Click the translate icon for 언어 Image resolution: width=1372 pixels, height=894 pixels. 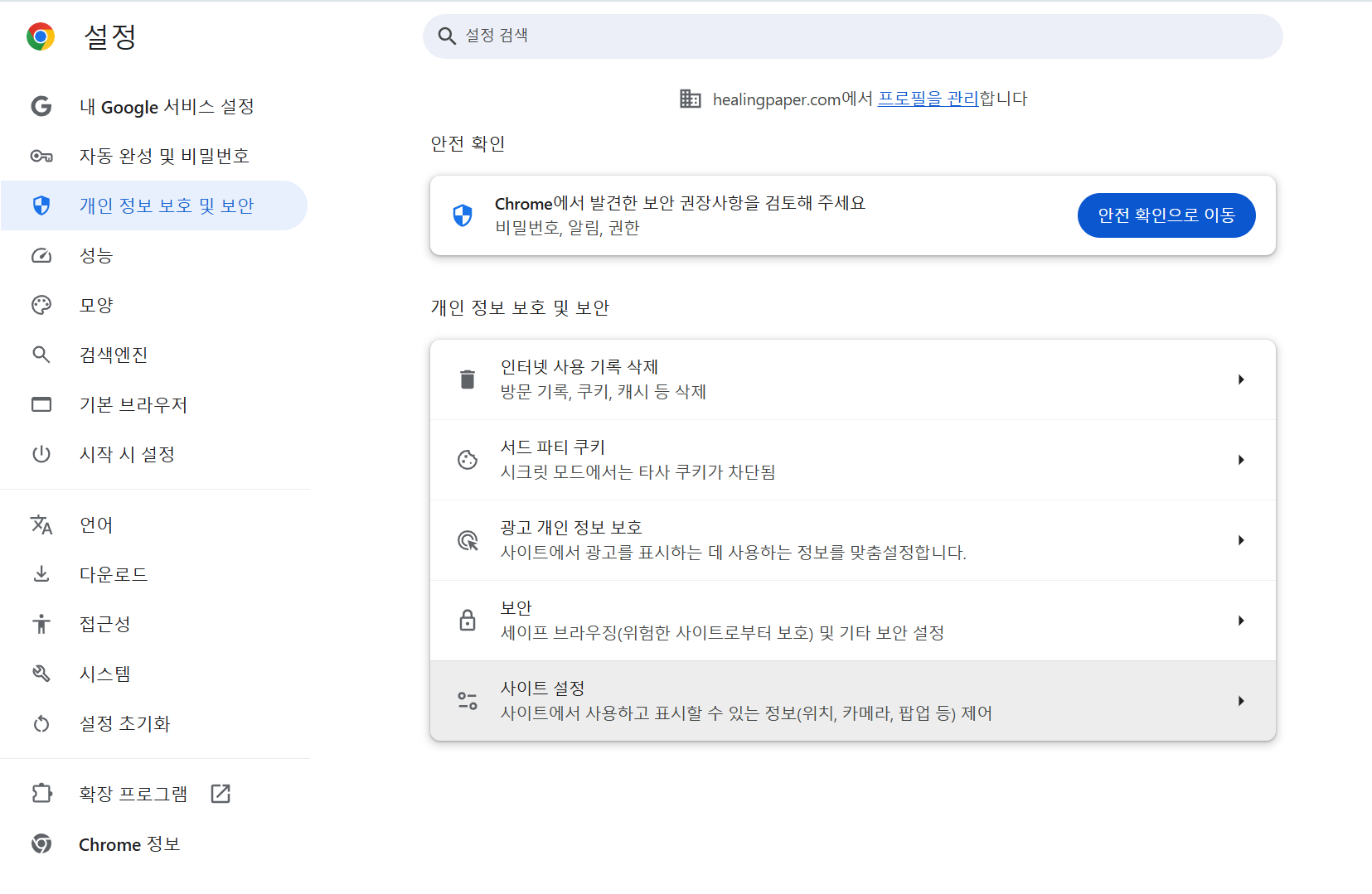pyautogui.click(x=41, y=524)
